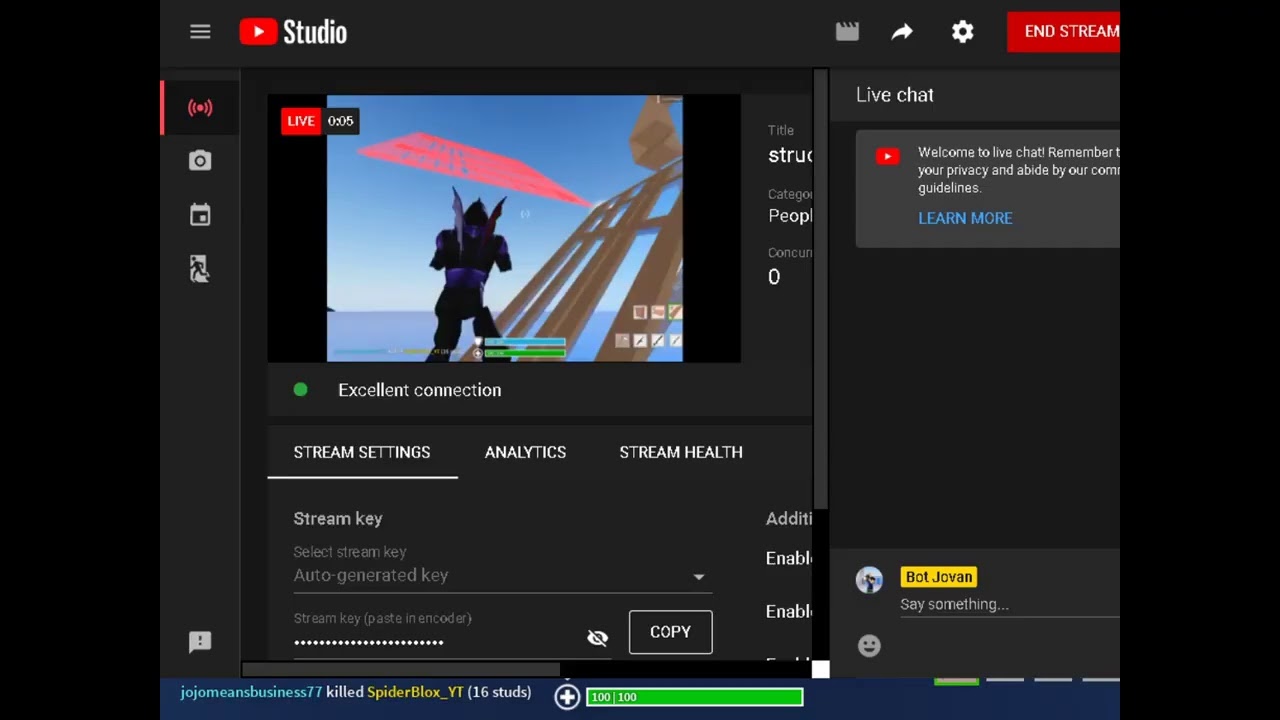
Task: Click the Bot Jovan name badge
Action: point(938,577)
